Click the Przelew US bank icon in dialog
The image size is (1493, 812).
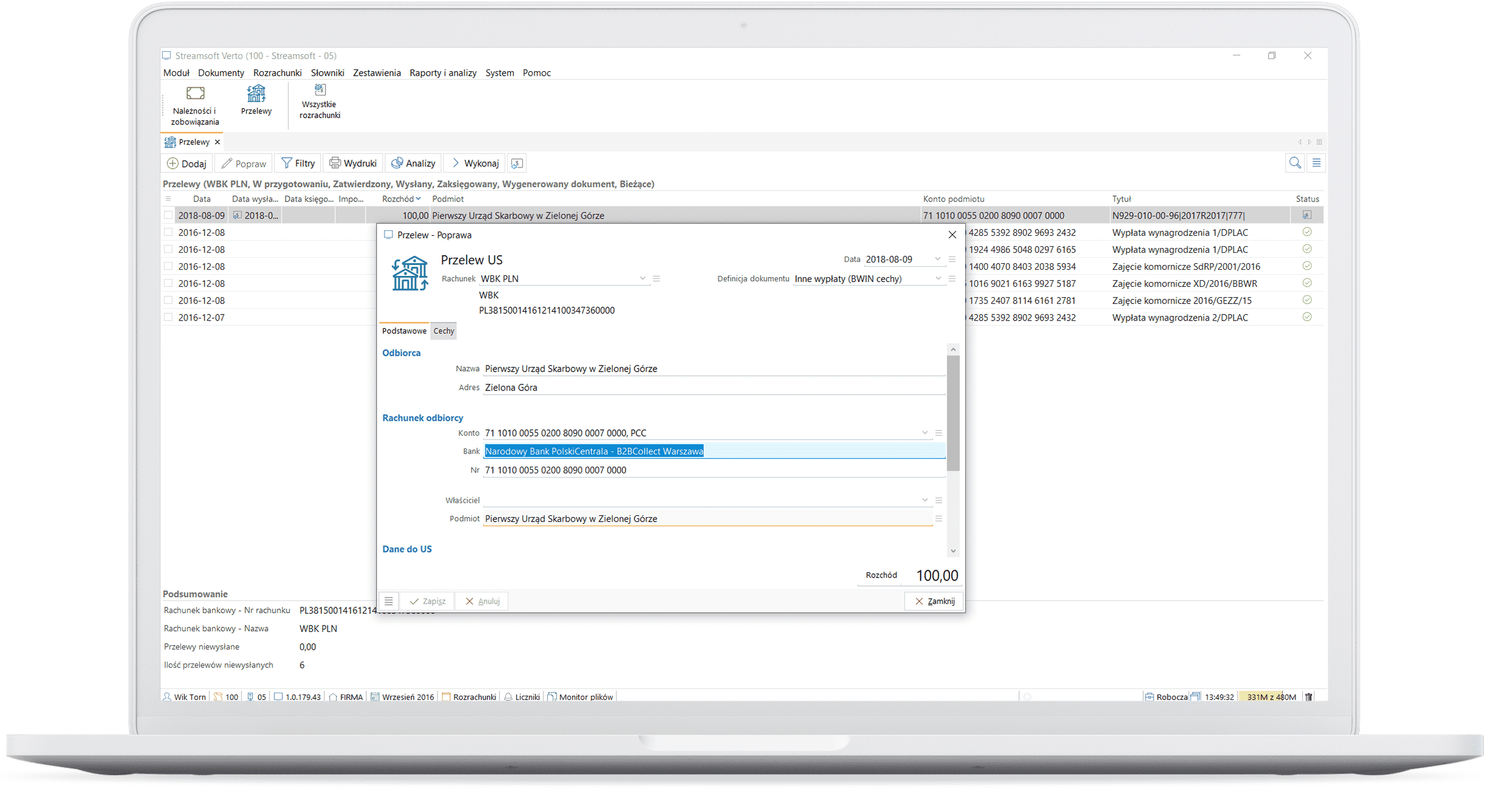click(410, 274)
